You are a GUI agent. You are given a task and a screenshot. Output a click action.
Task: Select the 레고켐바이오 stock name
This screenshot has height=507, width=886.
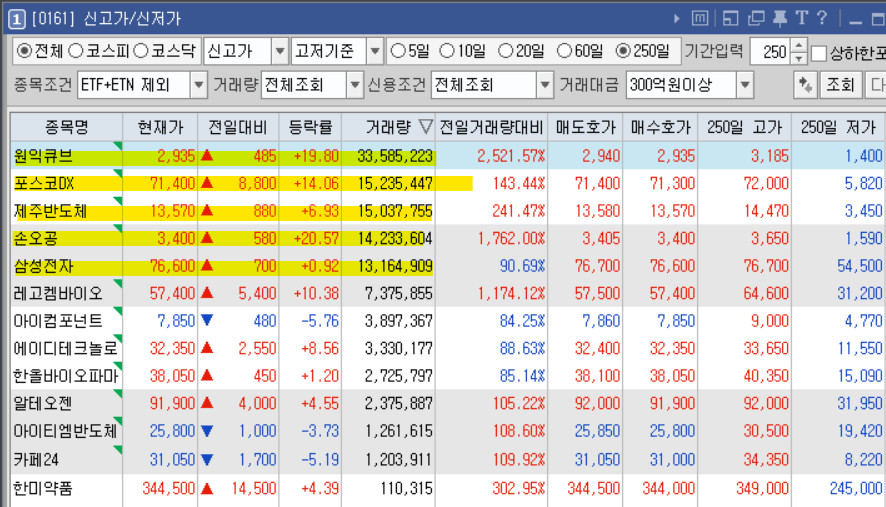pos(58,293)
